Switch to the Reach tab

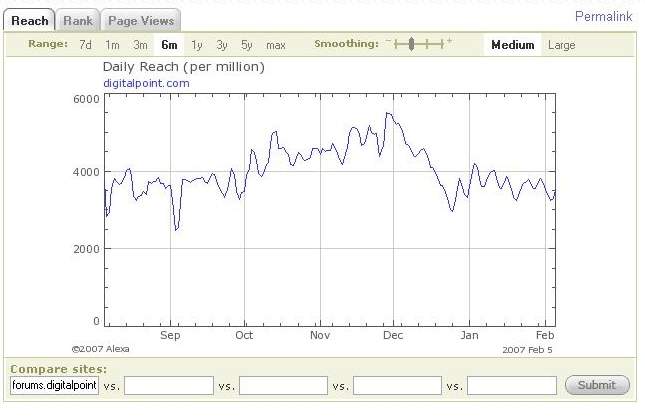pyautogui.click(x=29, y=21)
